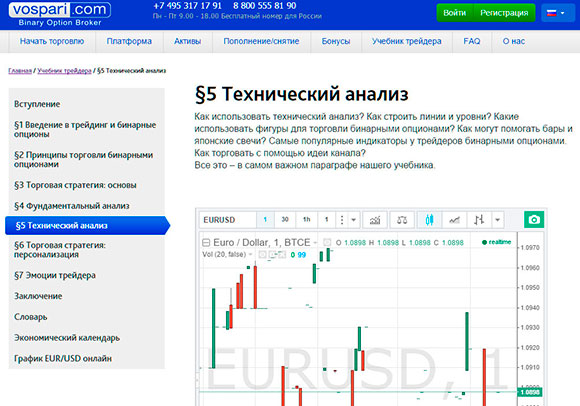Viewport: 580px width, 406px height.
Task: Click the vospari.com logo
Action: pyautogui.click(x=60, y=14)
